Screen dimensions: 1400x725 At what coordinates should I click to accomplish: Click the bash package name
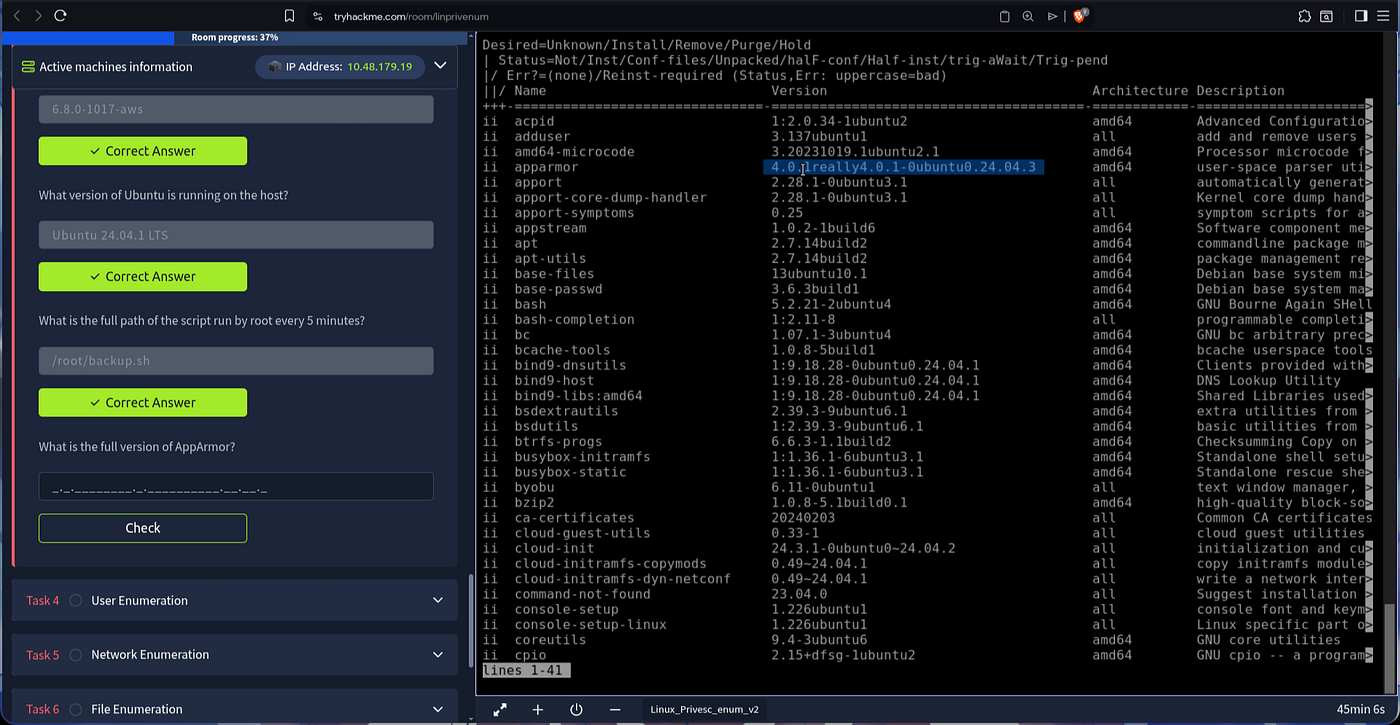point(530,304)
